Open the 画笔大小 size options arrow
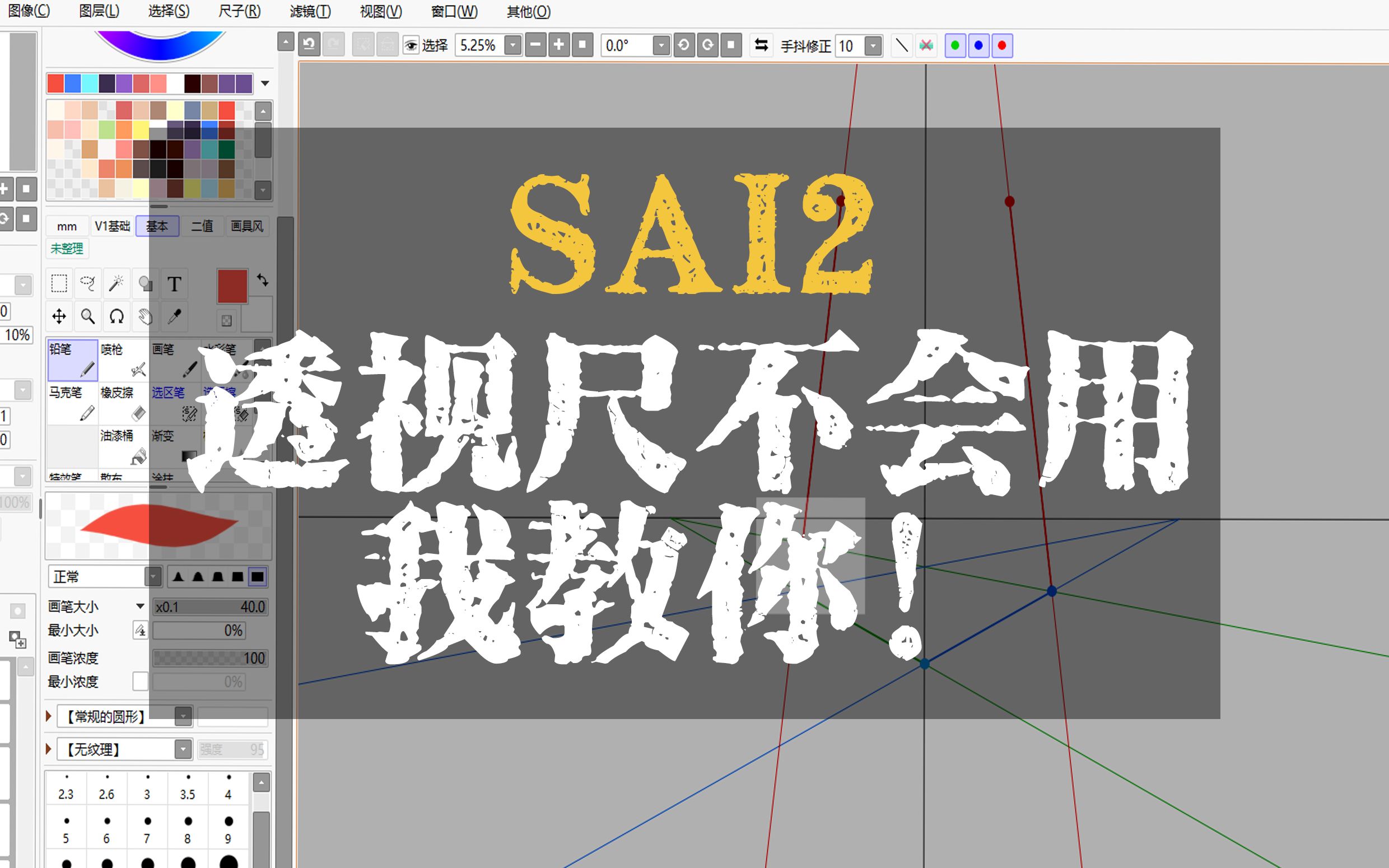 [x=140, y=606]
